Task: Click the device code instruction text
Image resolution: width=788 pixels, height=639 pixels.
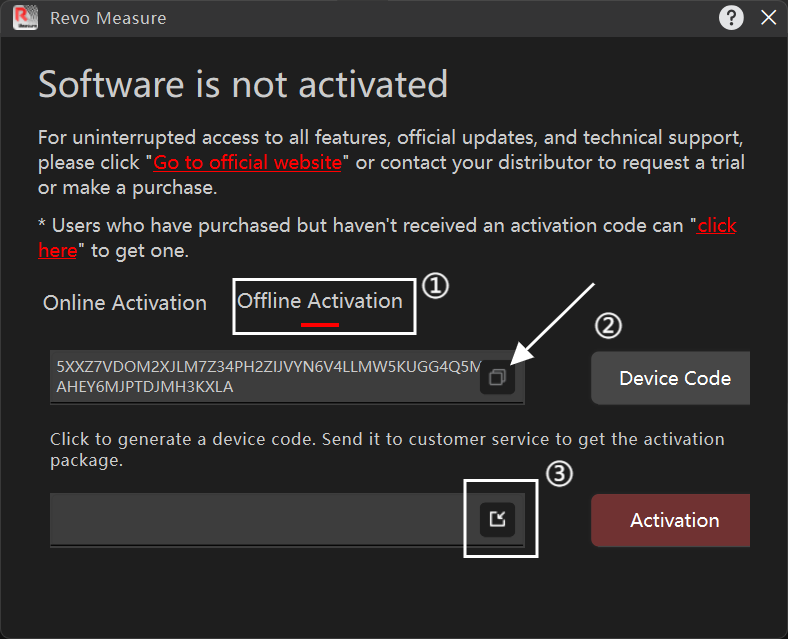Action: 387,450
